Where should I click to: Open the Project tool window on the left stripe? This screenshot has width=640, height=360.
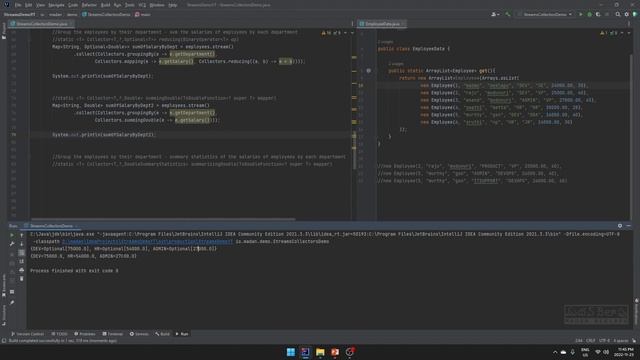point(4,31)
